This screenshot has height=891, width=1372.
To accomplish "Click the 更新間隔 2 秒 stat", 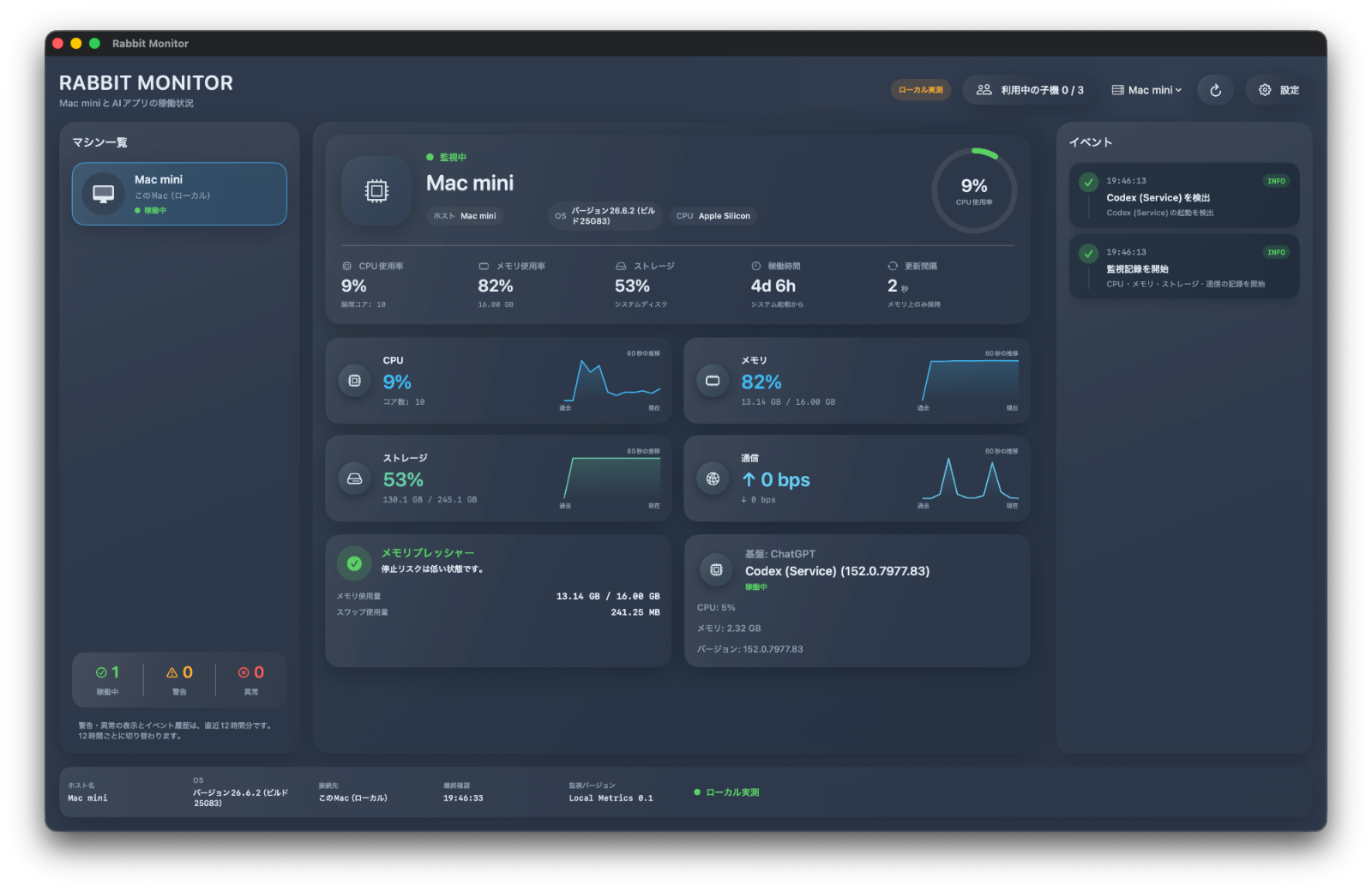I will 914,286.
